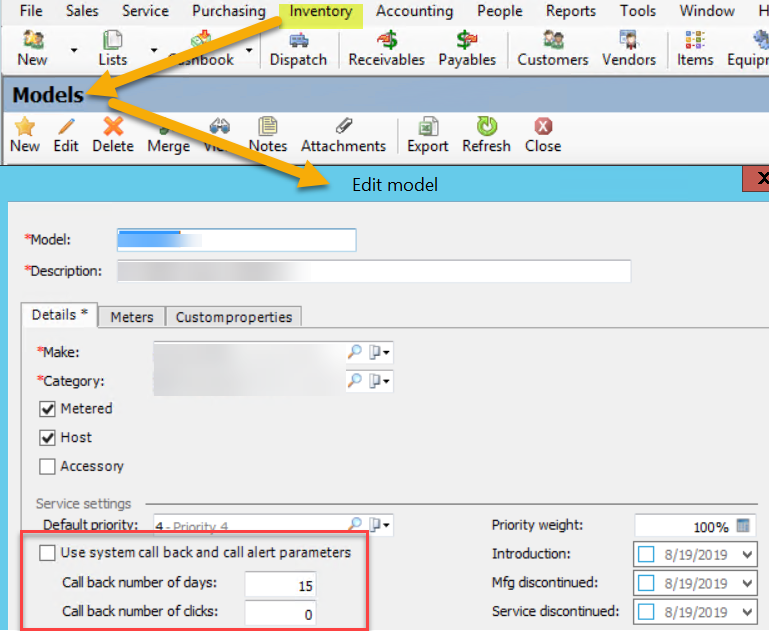This screenshot has height=631, width=769.
Task: Click the Call back number of clicks field
Action: tap(281, 613)
